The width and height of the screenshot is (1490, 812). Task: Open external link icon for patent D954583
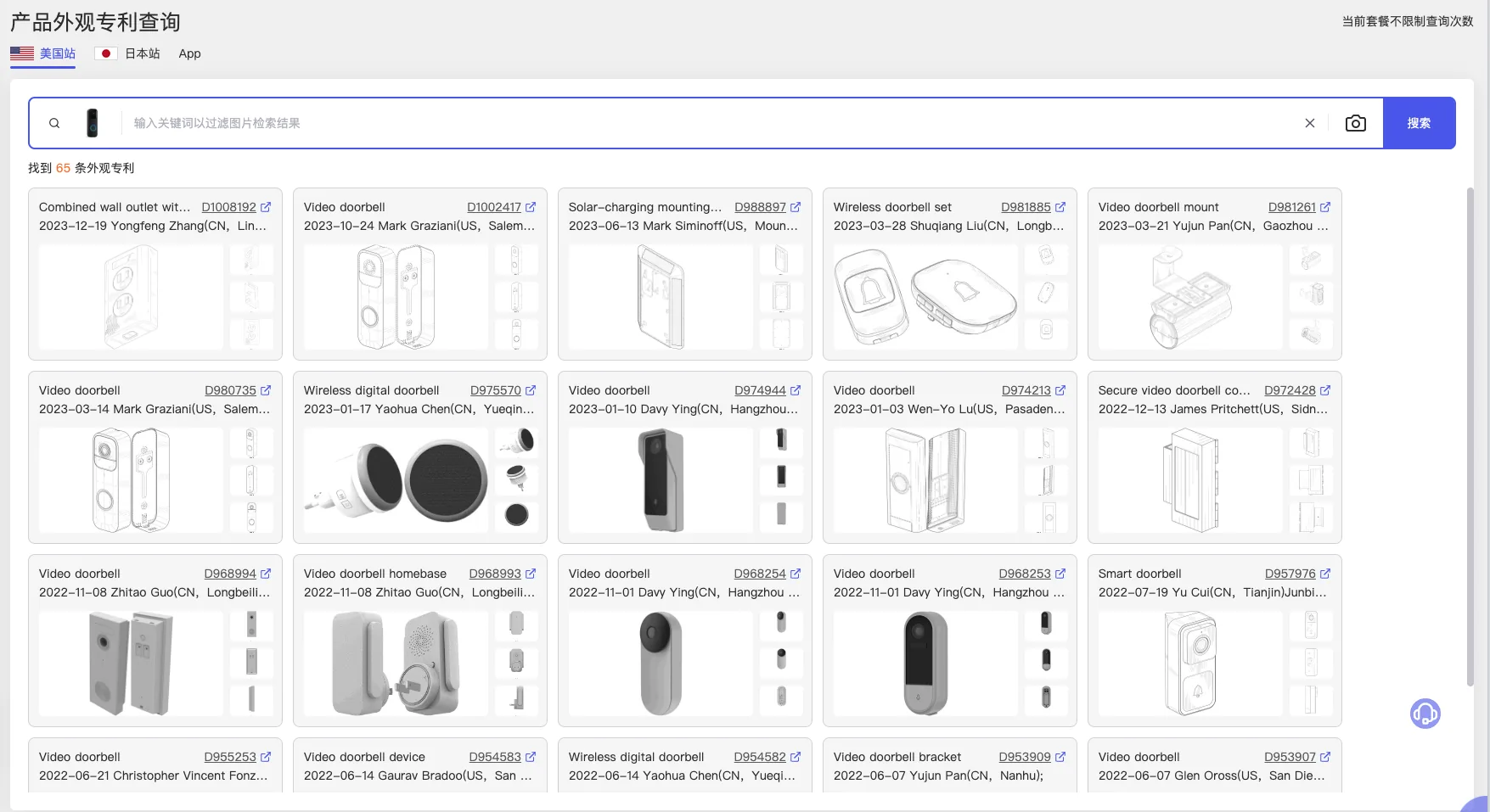[x=531, y=757]
